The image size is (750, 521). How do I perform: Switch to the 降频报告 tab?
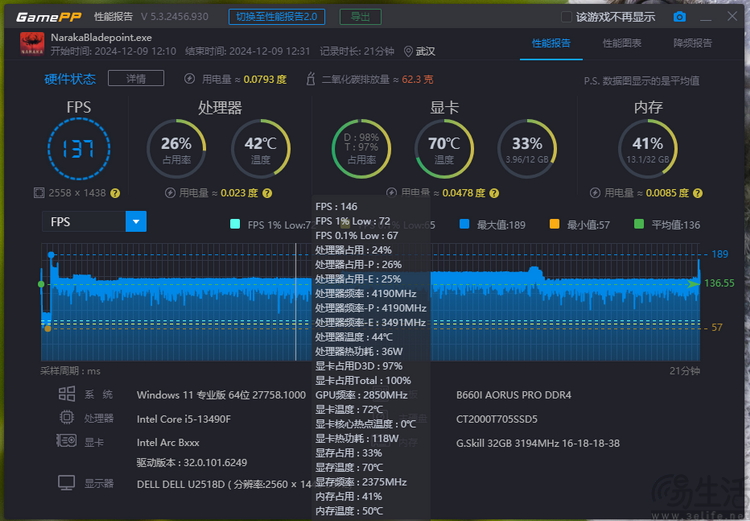[x=692, y=44]
